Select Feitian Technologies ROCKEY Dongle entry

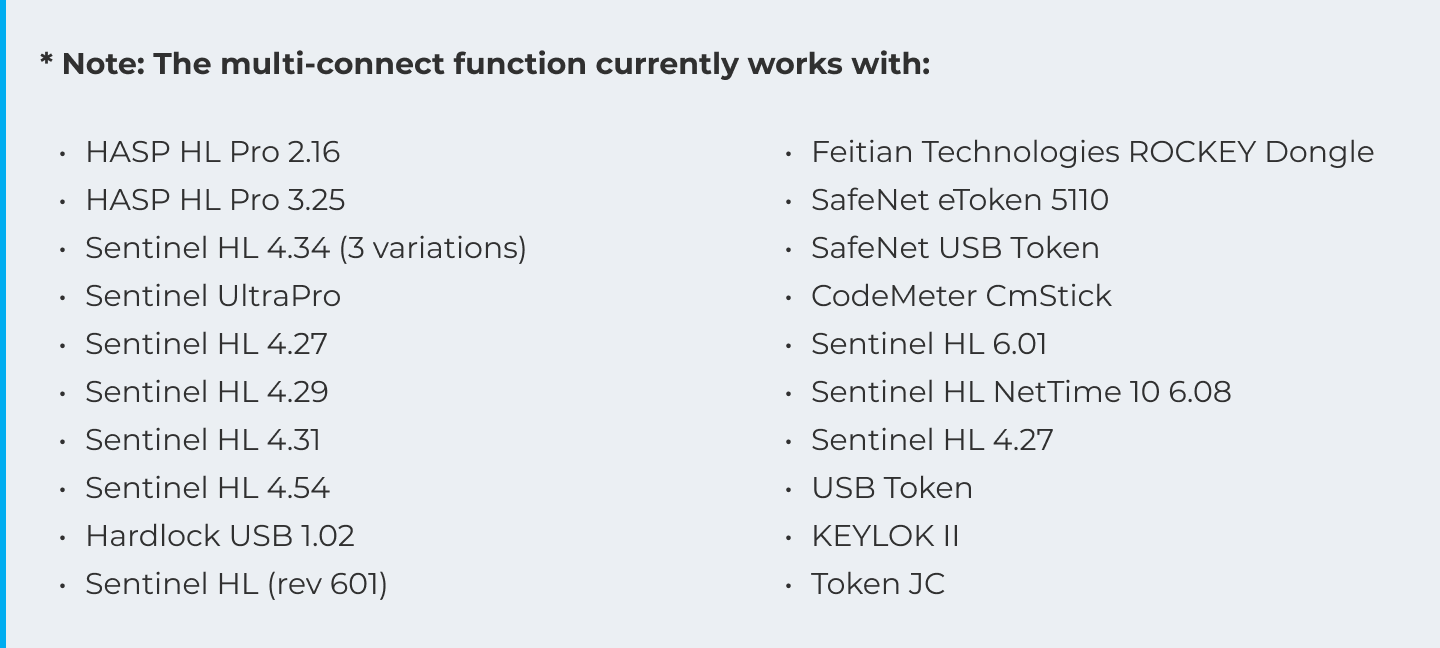[x=1093, y=152]
